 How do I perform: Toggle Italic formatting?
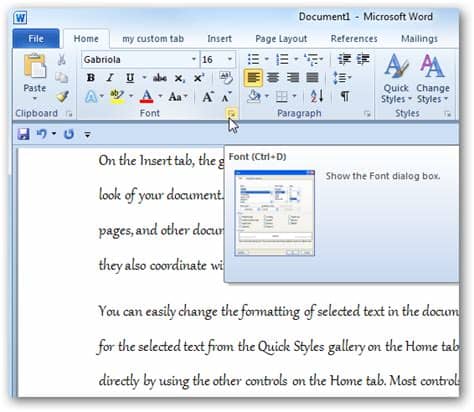click(x=110, y=78)
